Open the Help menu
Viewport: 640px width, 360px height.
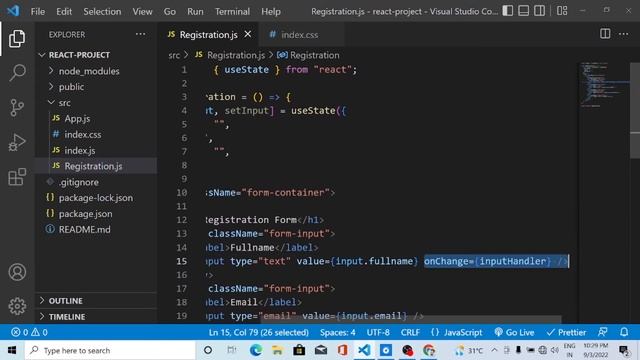[x=271, y=11]
